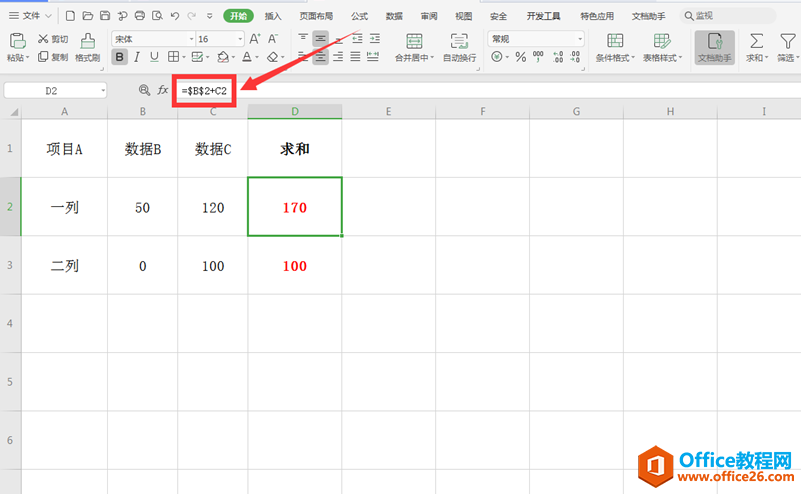This screenshot has height=494, width=801.
Task: Click the Paste (粘贴) clipboard icon
Action: [16, 40]
